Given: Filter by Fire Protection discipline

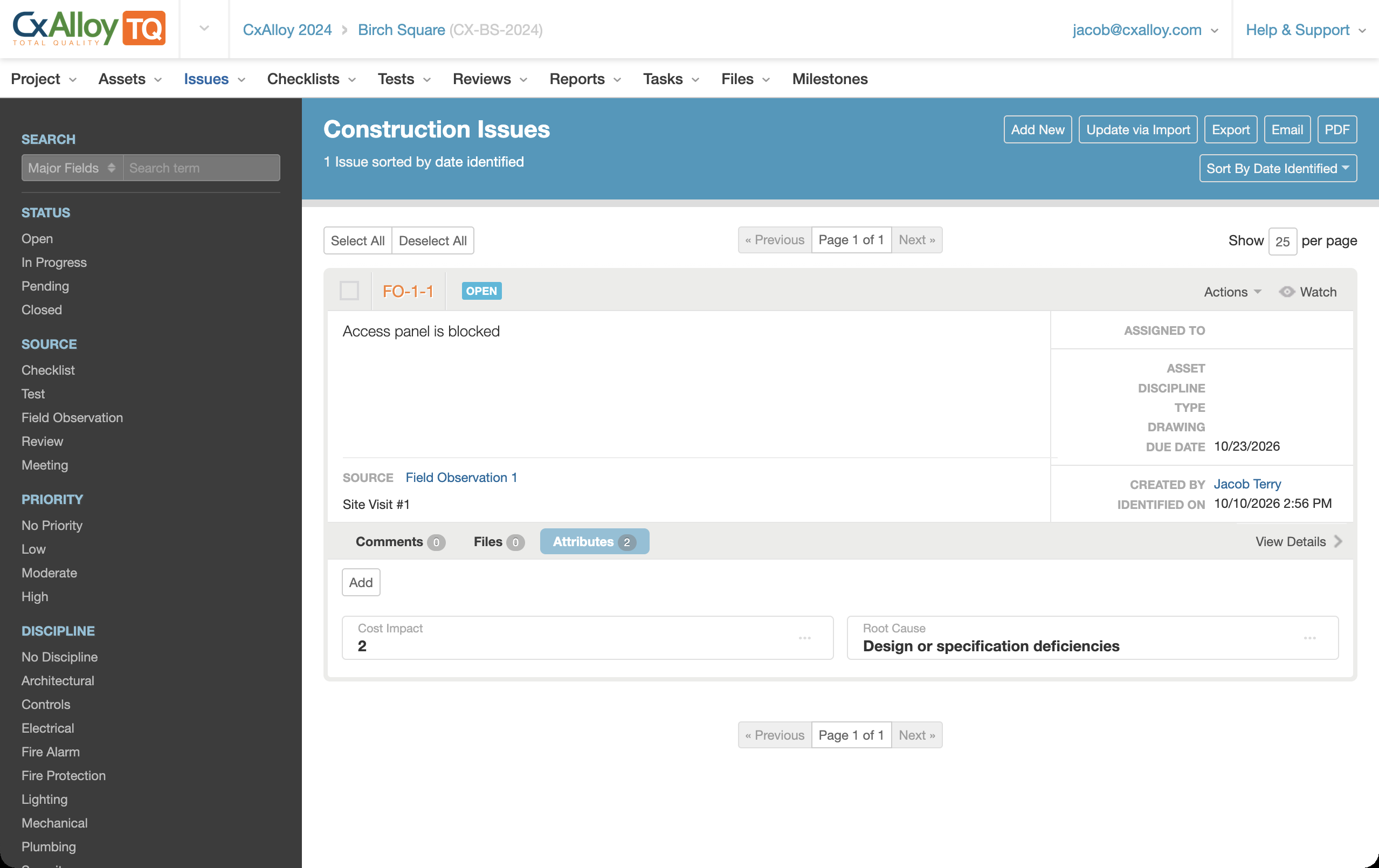Looking at the screenshot, I should [x=64, y=776].
